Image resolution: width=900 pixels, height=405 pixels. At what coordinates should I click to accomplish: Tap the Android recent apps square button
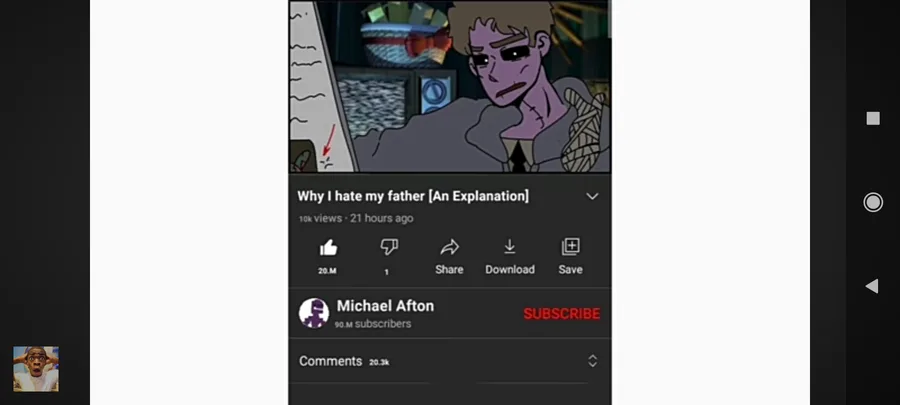coord(873,118)
